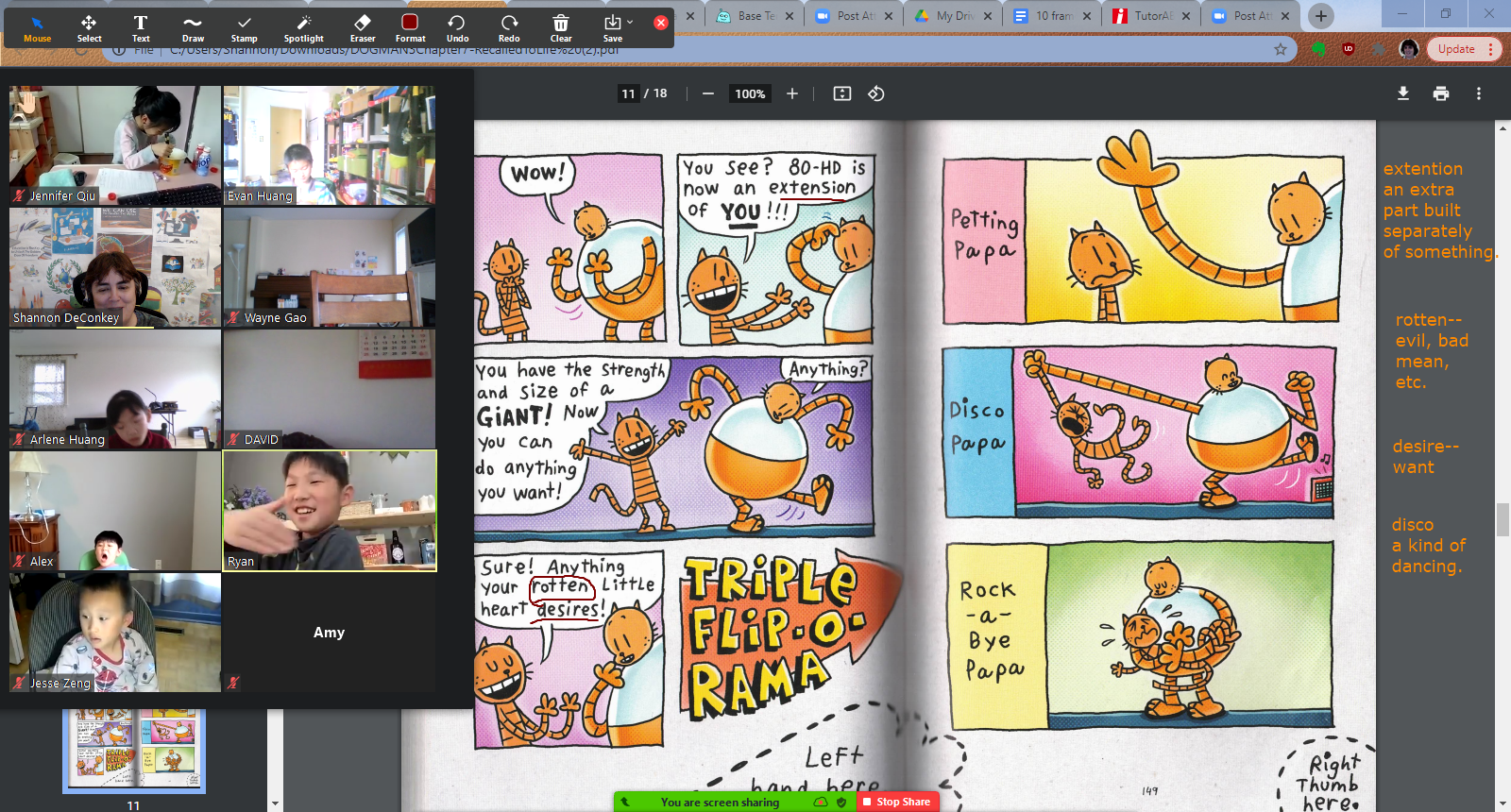Screen dimensions: 1511x812
Task: Select Wayne Gao's video tile
Action: tap(330, 267)
